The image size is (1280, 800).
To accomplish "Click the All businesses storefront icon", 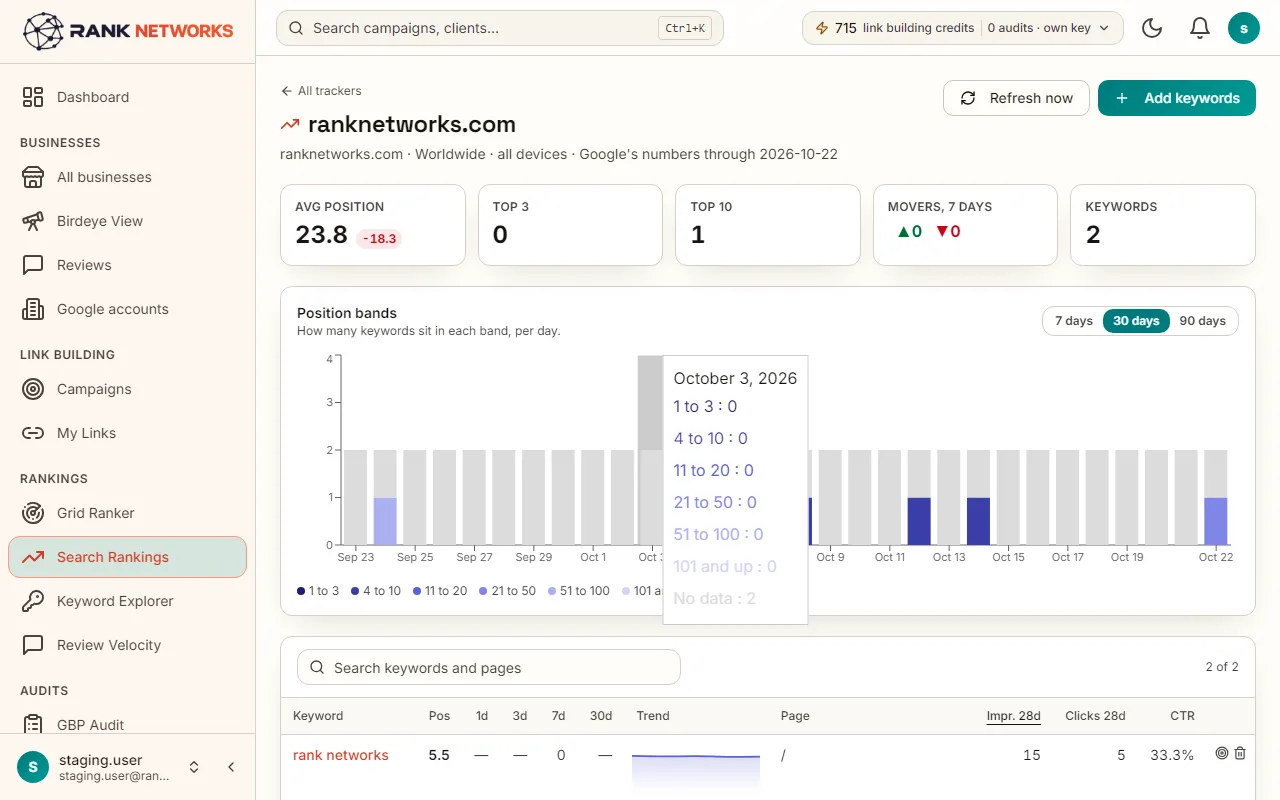I will pos(33,177).
